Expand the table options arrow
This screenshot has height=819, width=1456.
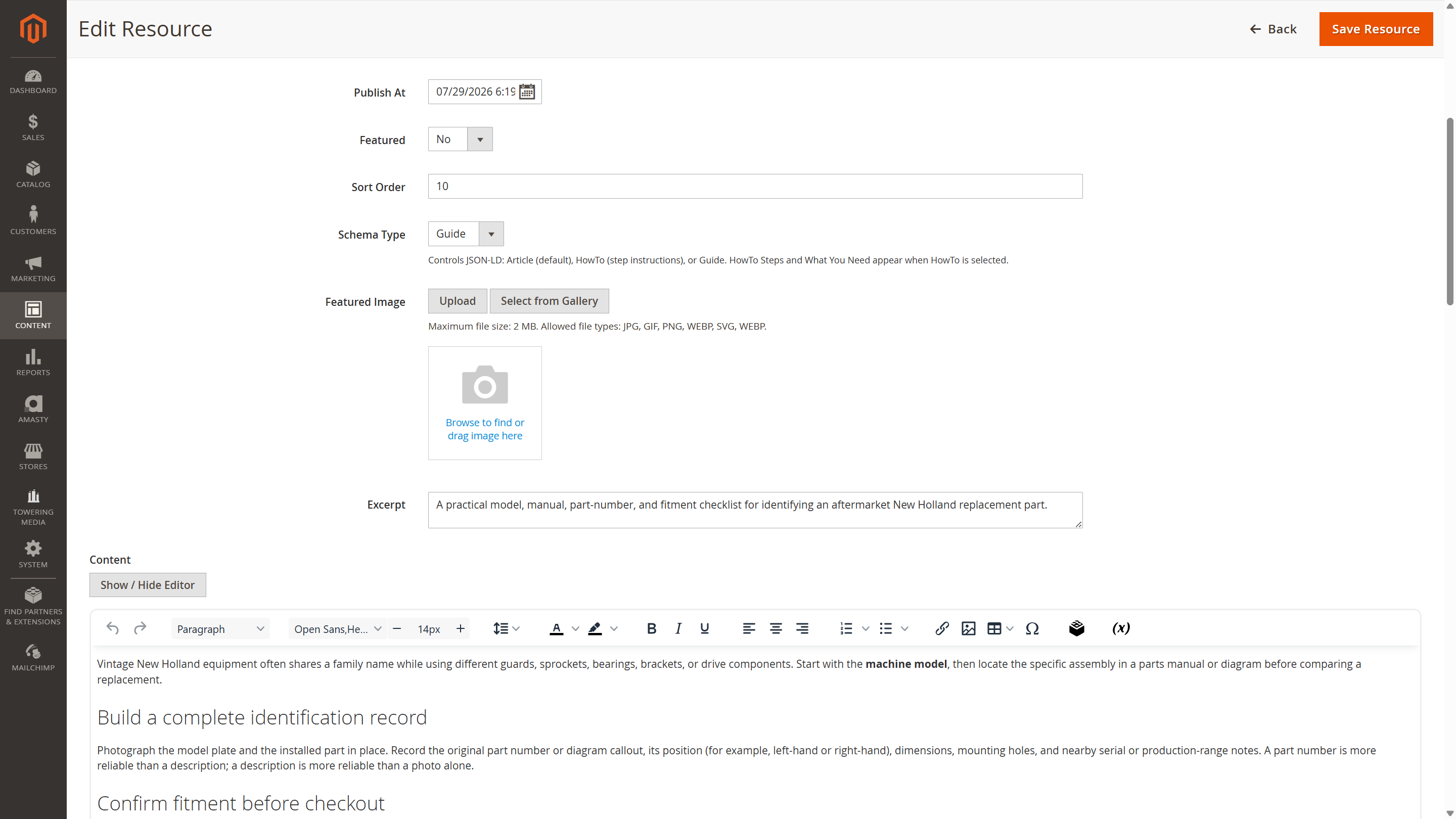(1010, 628)
